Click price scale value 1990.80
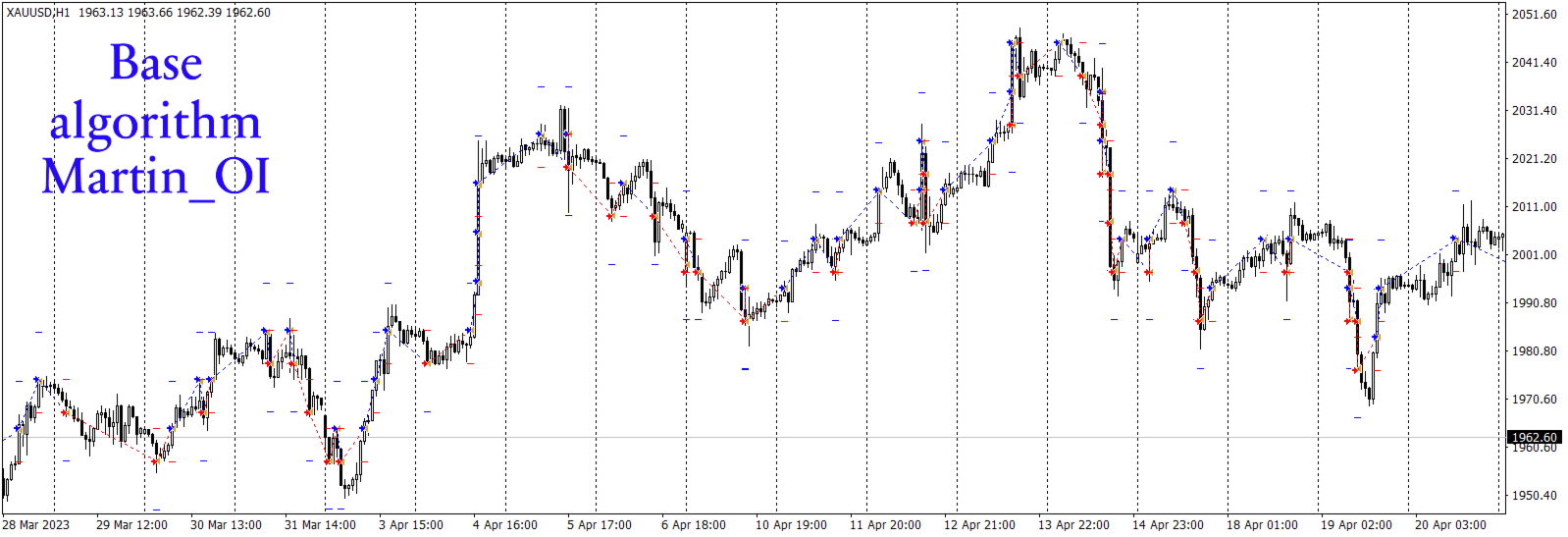 pyautogui.click(x=1534, y=303)
